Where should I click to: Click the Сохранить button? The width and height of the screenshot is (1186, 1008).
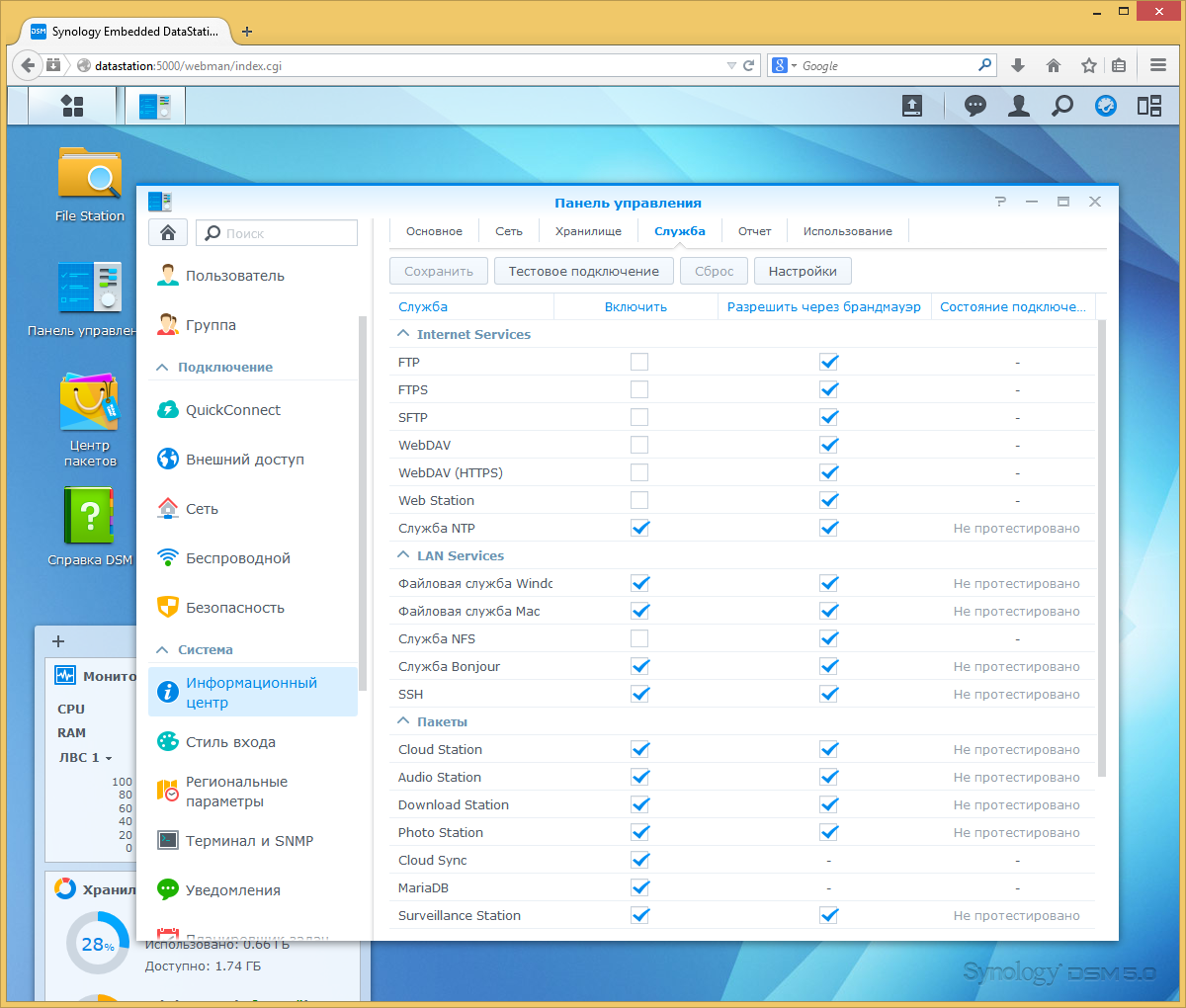tap(439, 271)
